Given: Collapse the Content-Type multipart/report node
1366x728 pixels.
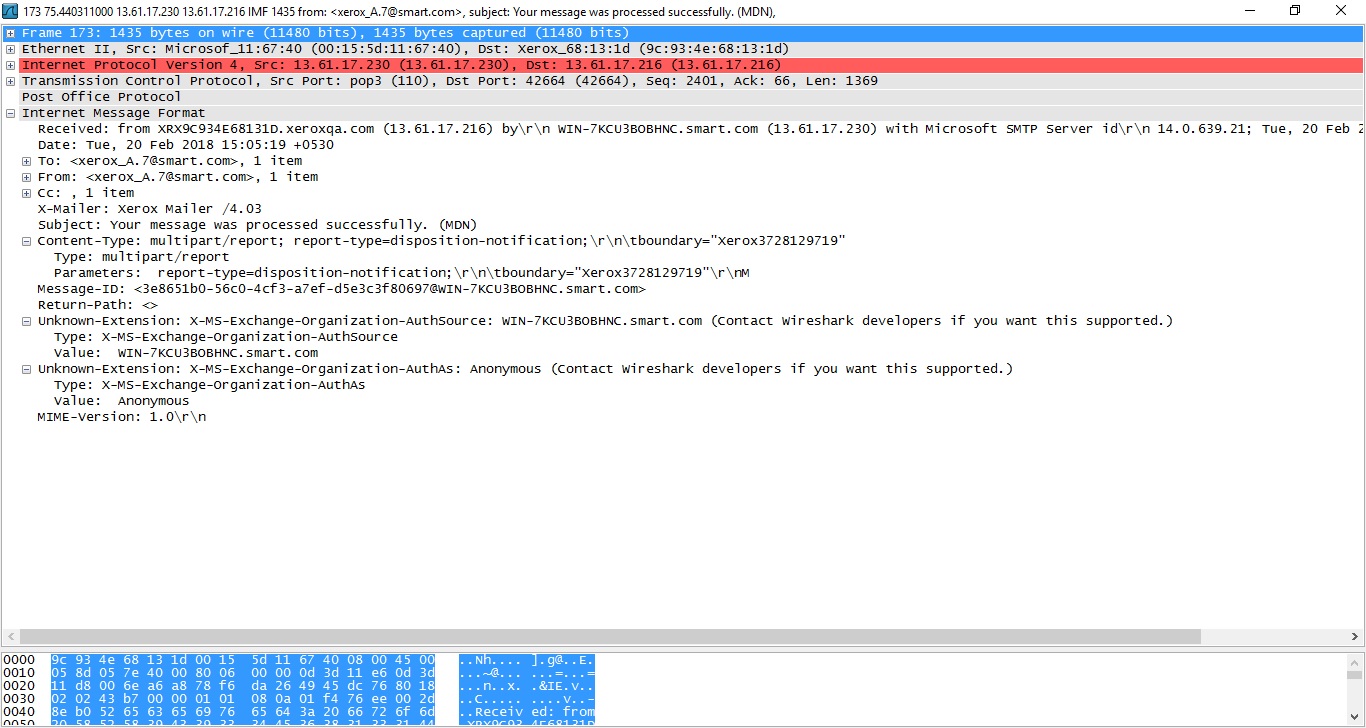Looking at the screenshot, I should pyautogui.click(x=26, y=241).
